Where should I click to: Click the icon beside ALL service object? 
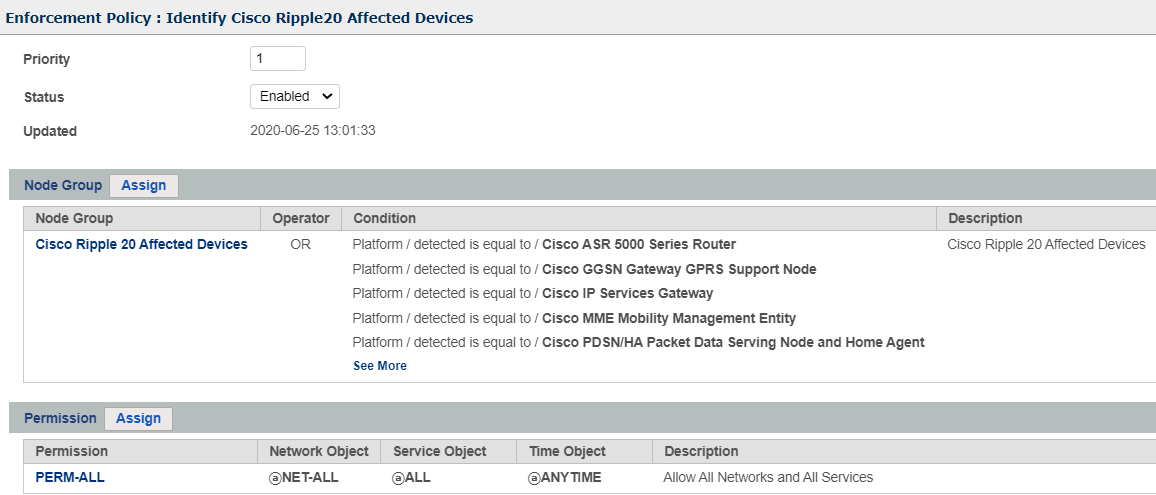pyautogui.click(x=398, y=478)
